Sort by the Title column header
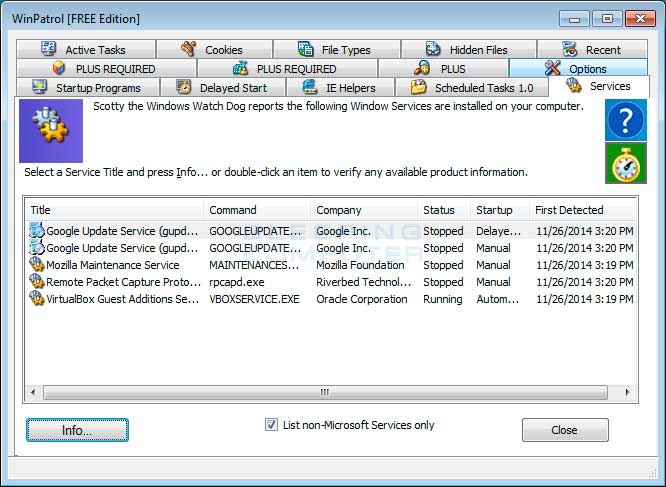 pos(114,210)
